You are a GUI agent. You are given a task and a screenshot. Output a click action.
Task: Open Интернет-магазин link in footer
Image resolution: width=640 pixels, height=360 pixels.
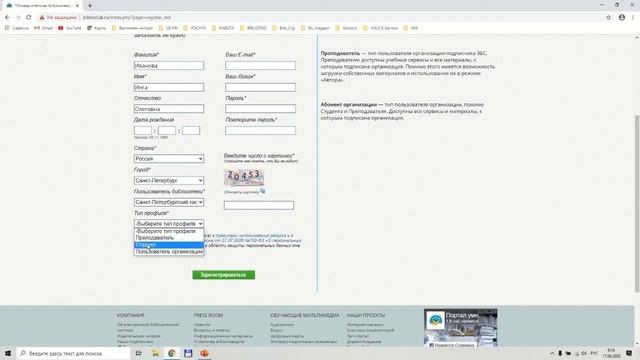tap(365, 325)
